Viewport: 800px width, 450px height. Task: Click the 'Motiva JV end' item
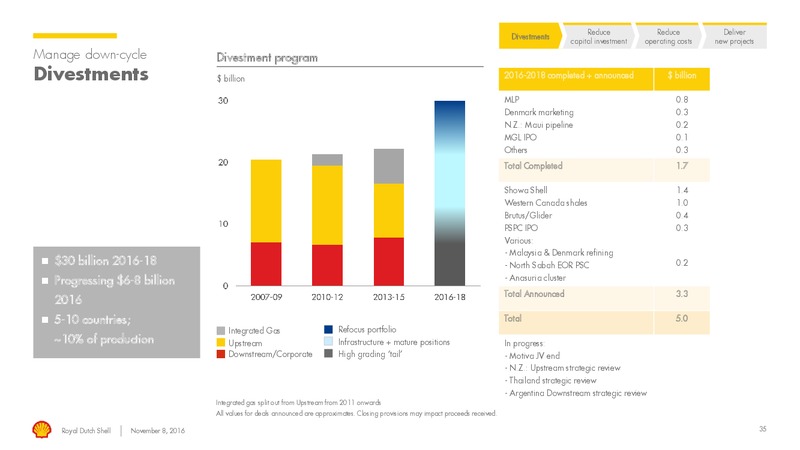(532, 356)
